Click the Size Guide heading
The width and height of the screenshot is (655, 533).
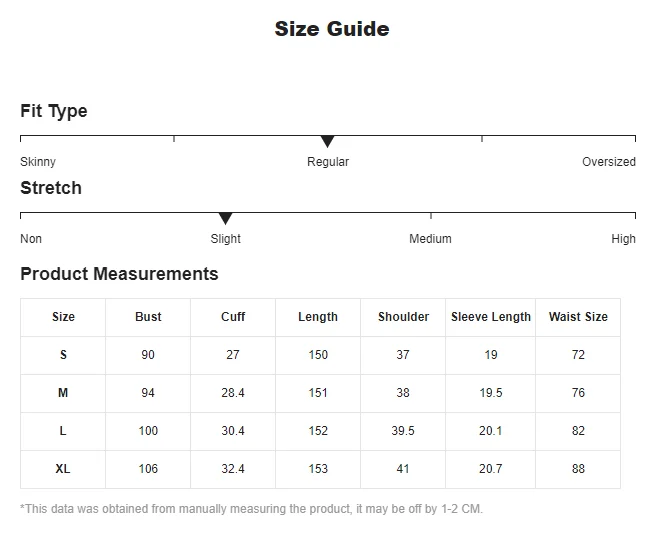click(332, 29)
